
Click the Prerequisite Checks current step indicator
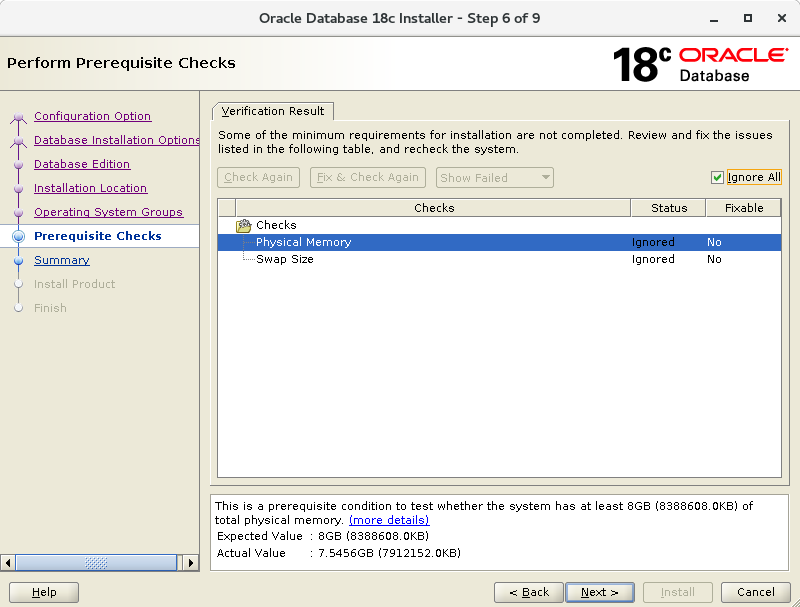click(19, 236)
